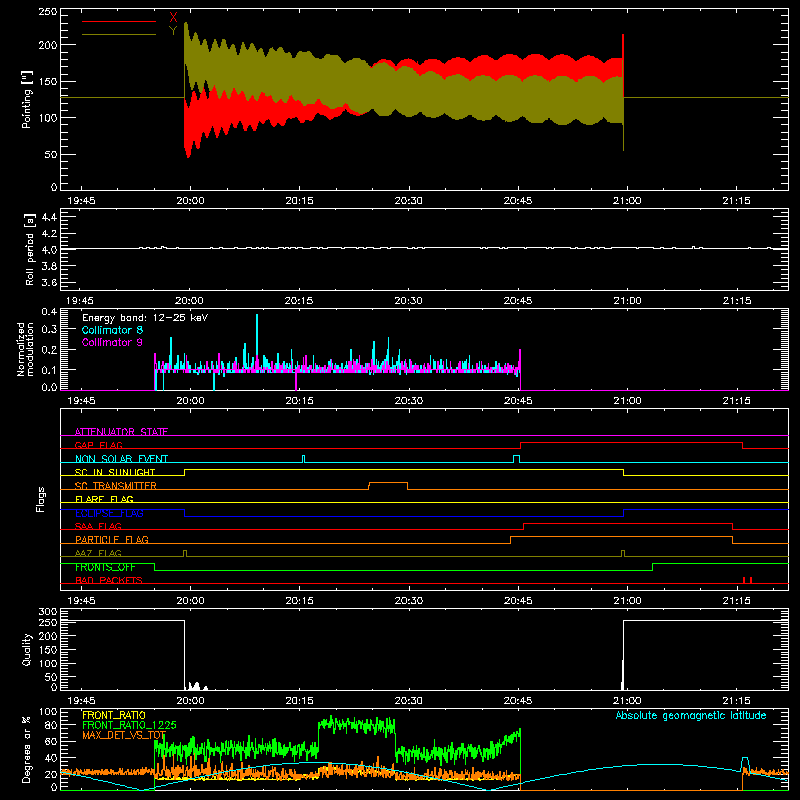Click the 300 value on Quality axis

[47, 612]
